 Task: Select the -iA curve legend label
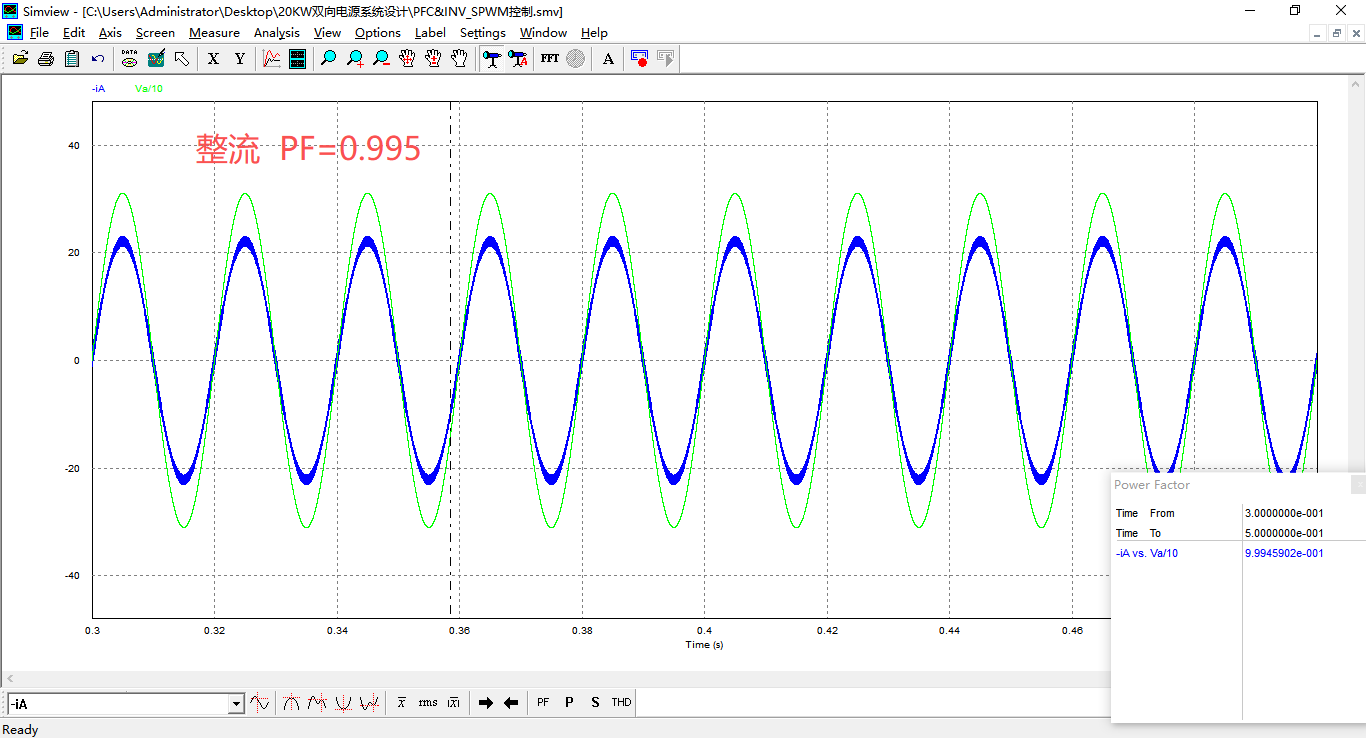click(98, 88)
